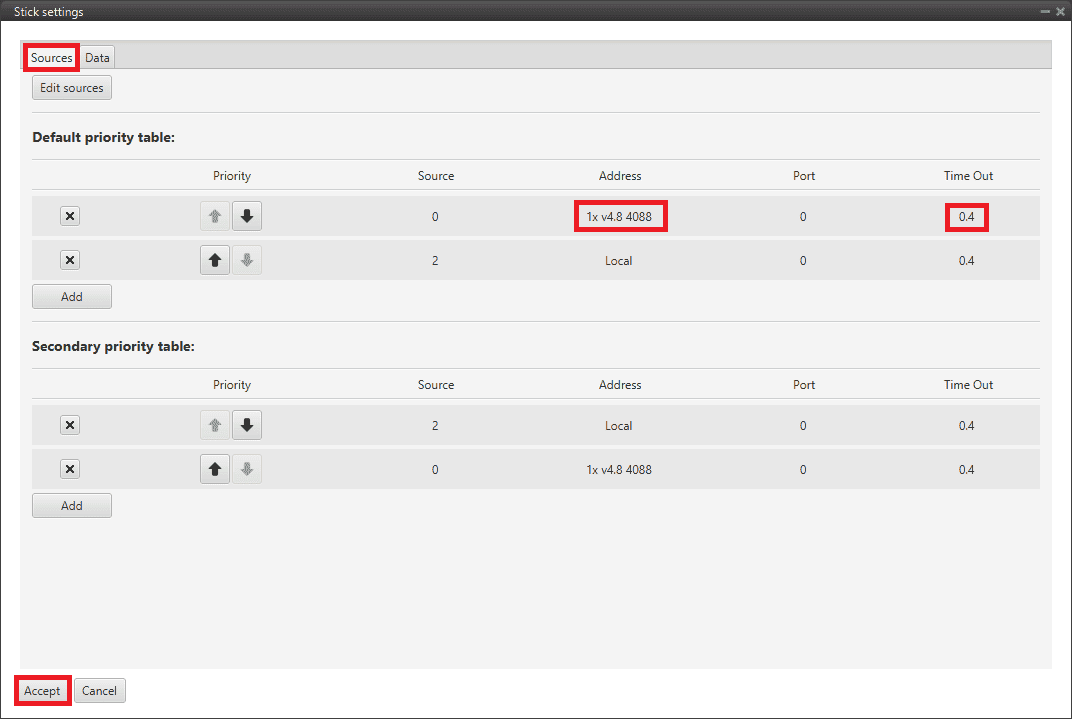The width and height of the screenshot is (1072, 719).
Task: Remove 1x v4.8 row in Secondary table
Action: pos(70,469)
